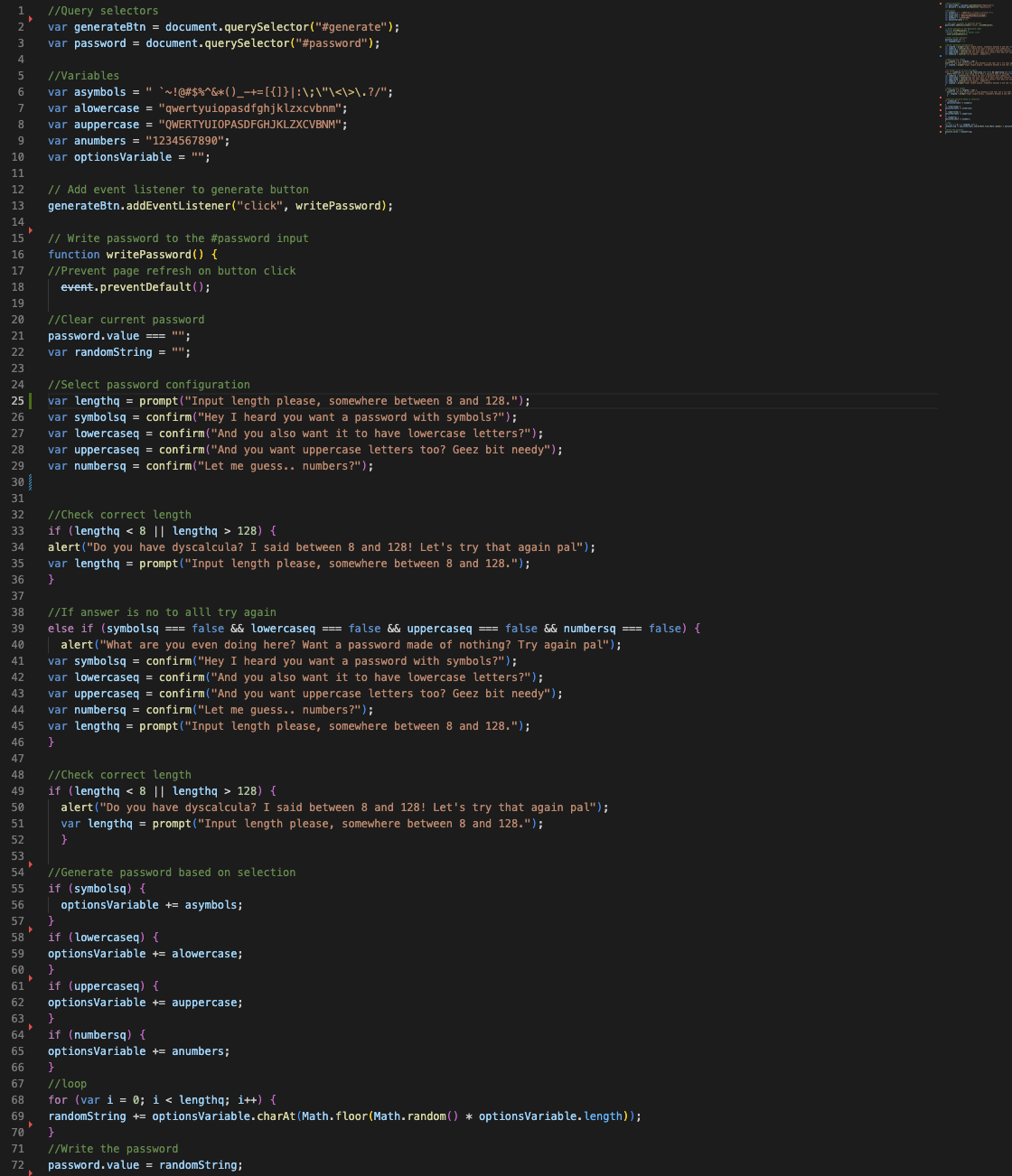Click the red gutter marker at line 54

click(30, 865)
